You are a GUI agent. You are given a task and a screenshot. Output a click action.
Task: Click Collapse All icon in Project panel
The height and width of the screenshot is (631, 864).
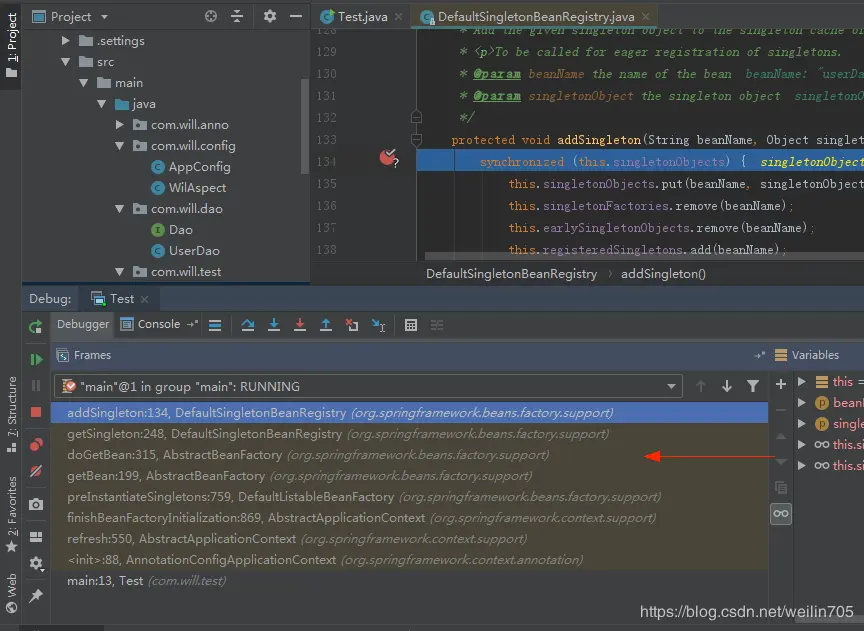point(237,17)
